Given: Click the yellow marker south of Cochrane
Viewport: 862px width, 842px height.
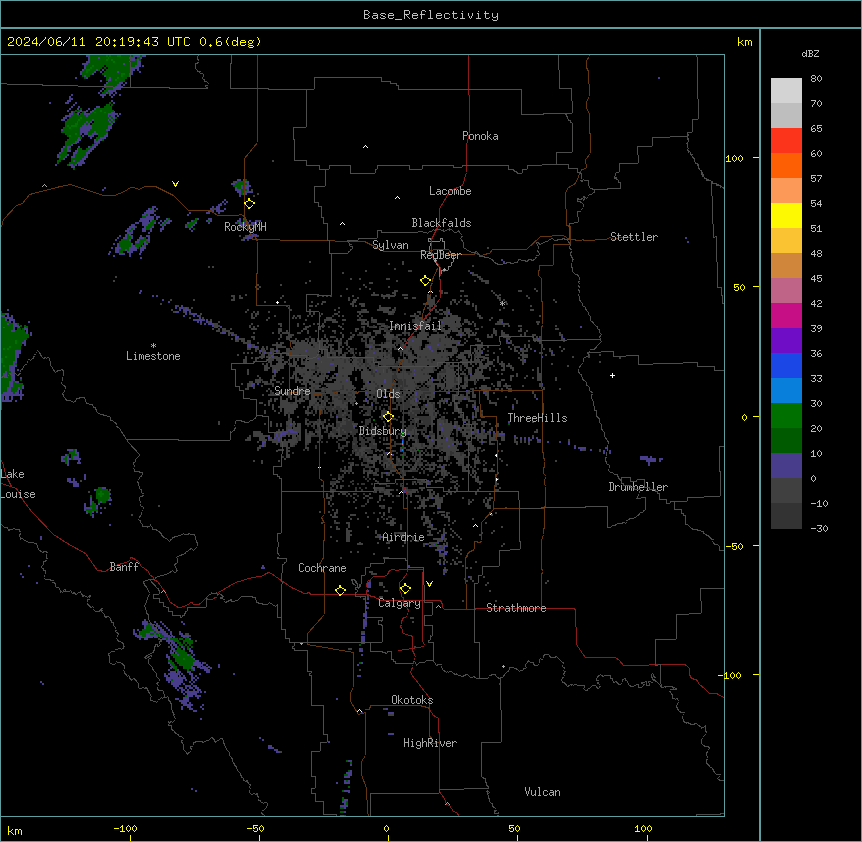Looking at the screenshot, I should [340, 590].
